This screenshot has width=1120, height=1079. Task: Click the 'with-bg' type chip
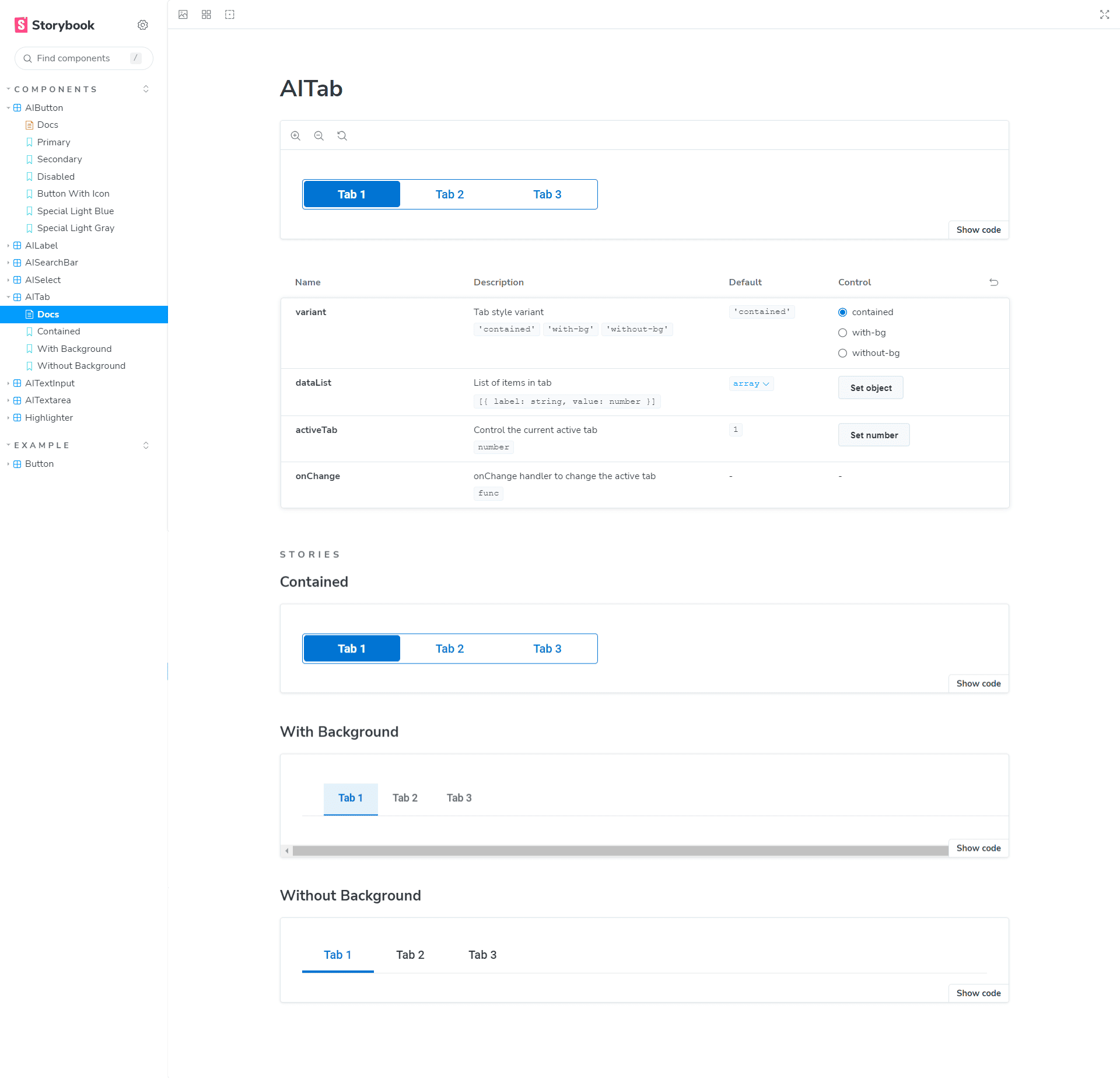coord(570,329)
